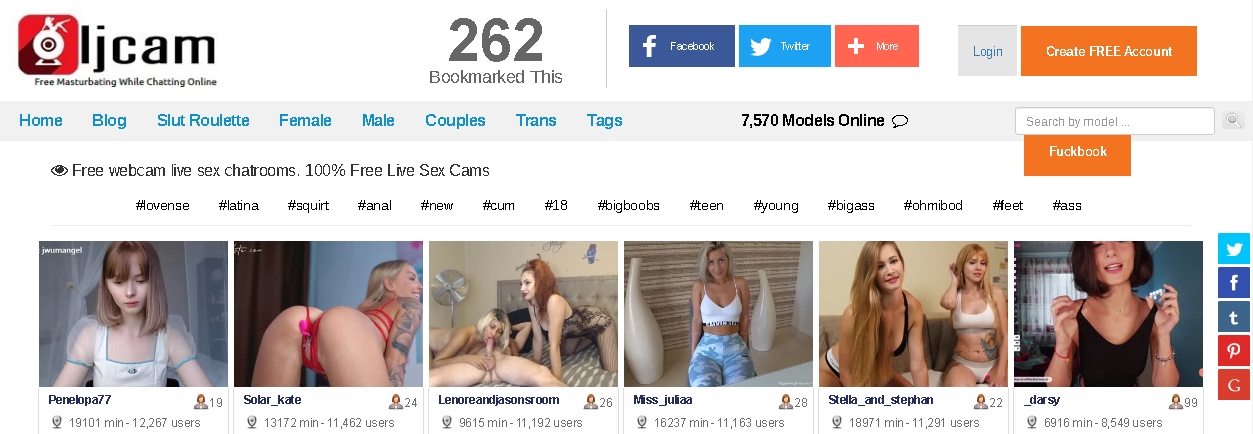This screenshot has width=1253, height=434.
Task: Open the Penelopa77 profile name link
Action: pyautogui.click(x=87, y=400)
